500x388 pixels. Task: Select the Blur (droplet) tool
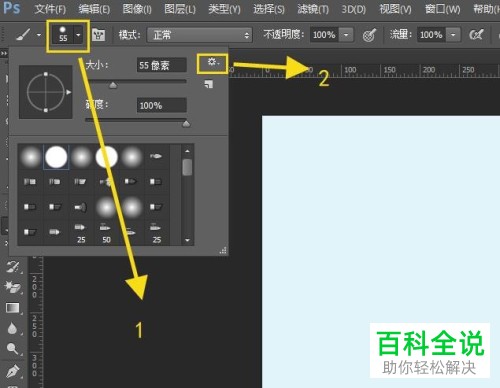(x=13, y=328)
